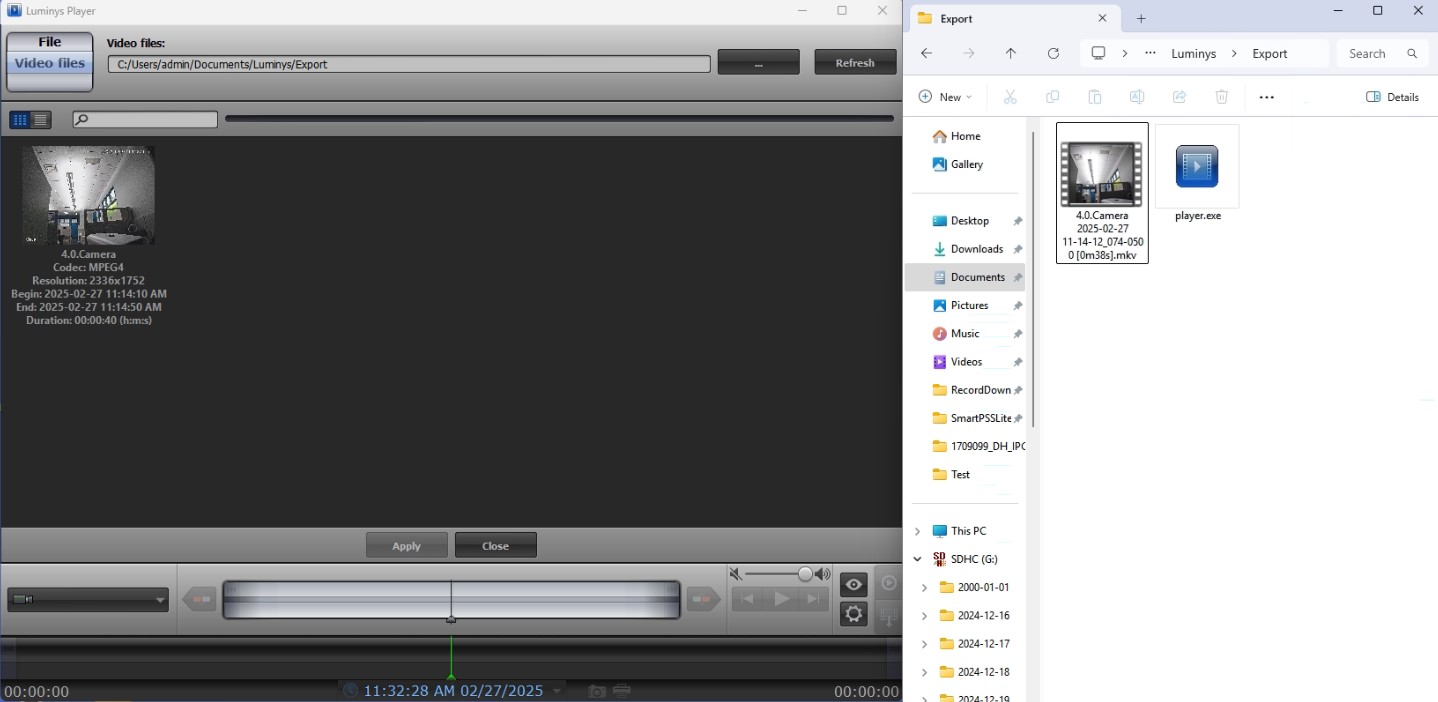Click the player.exe file icon
The width and height of the screenshot is (1438, 702).
click(x=1197, y=166)
